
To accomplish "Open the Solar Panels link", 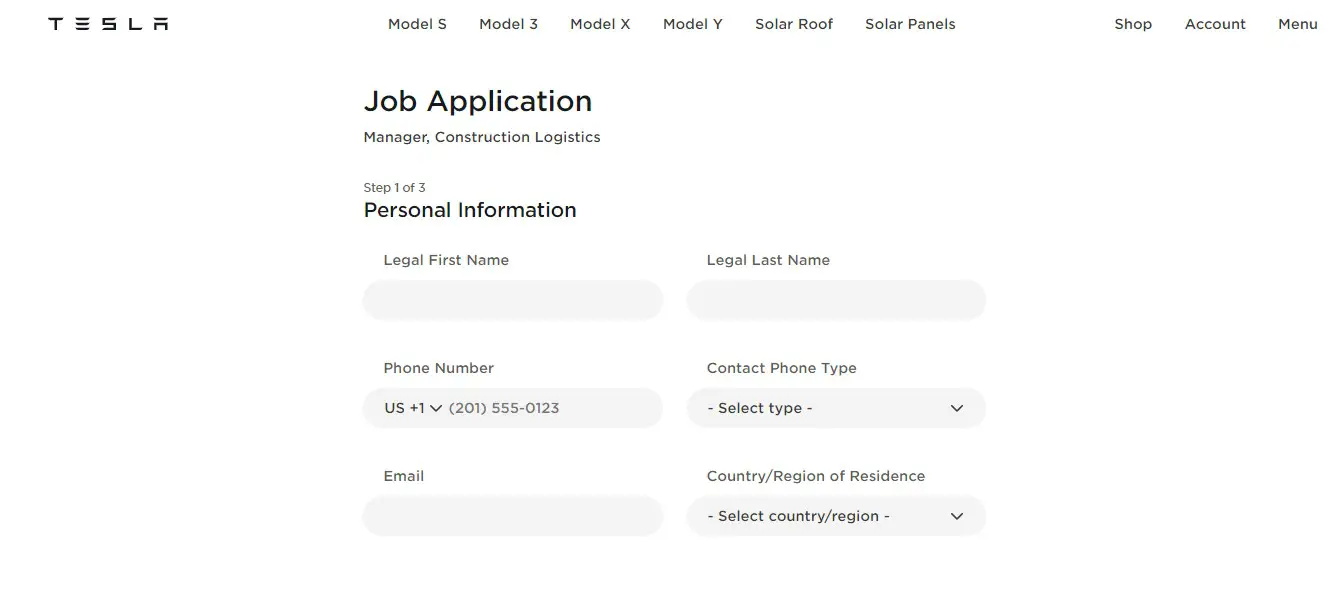I will [x=910, y=24].
